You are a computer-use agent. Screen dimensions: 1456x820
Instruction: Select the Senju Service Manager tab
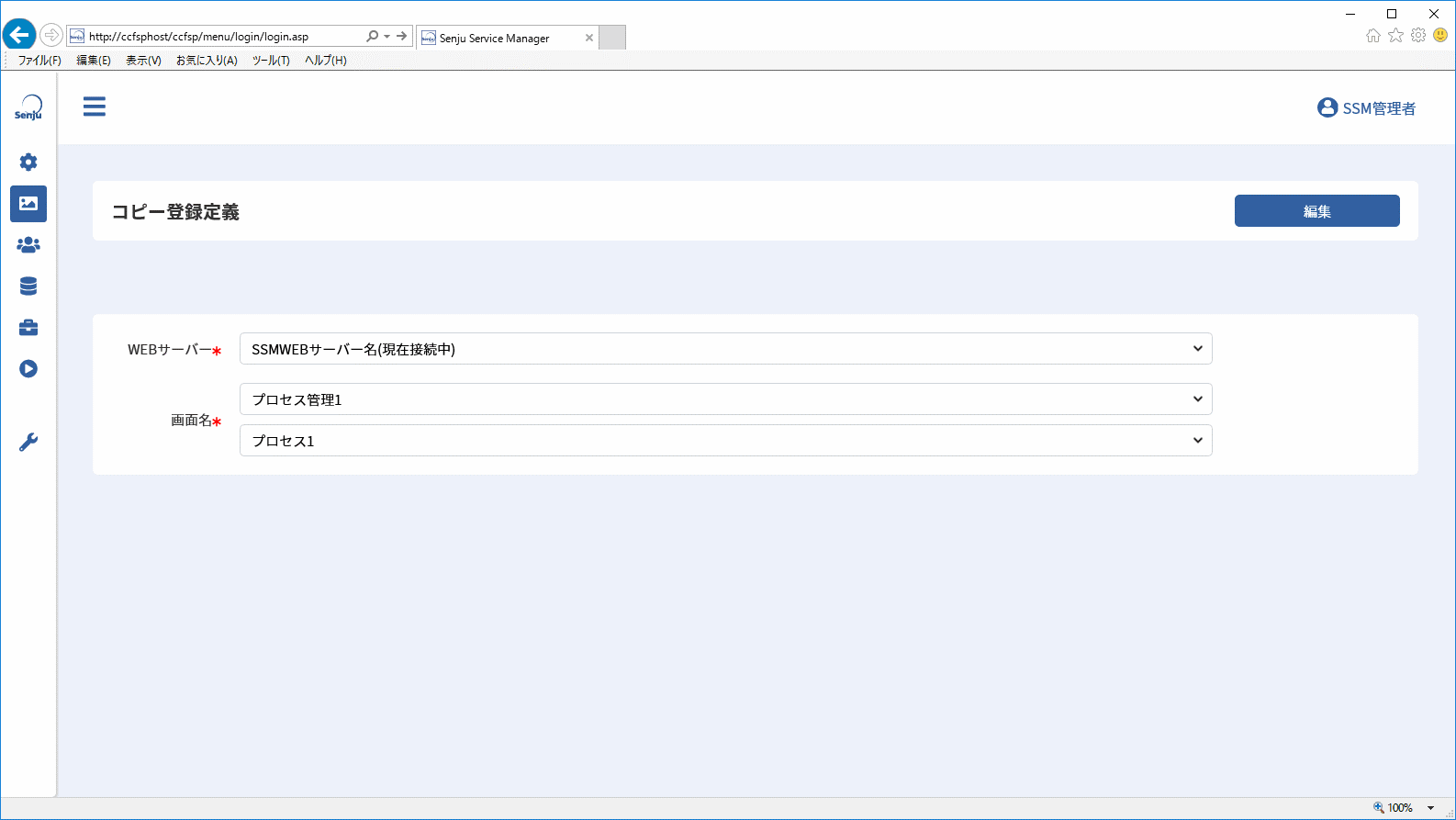506,38
